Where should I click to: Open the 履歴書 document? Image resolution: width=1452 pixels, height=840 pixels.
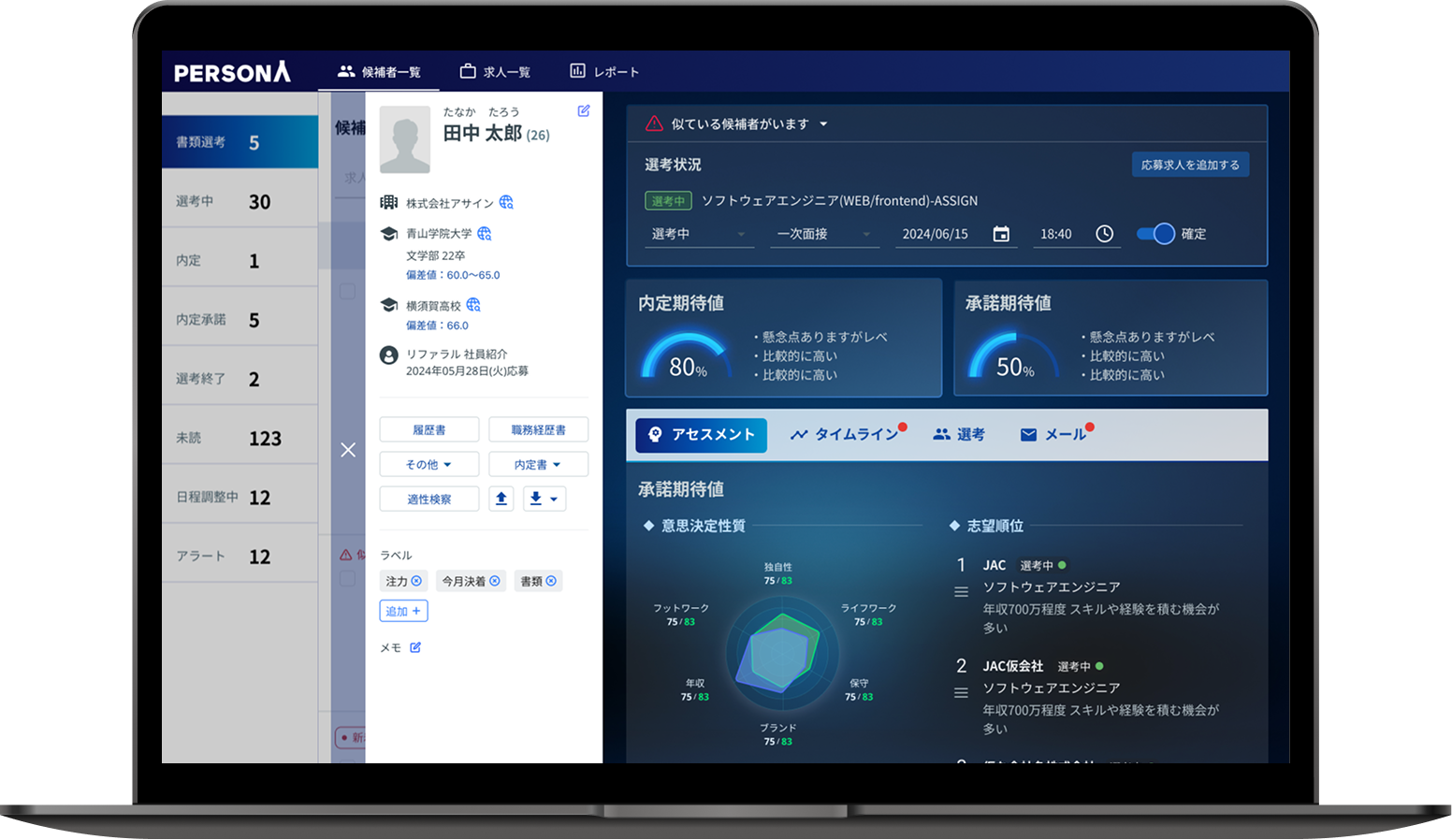point(429,430)
